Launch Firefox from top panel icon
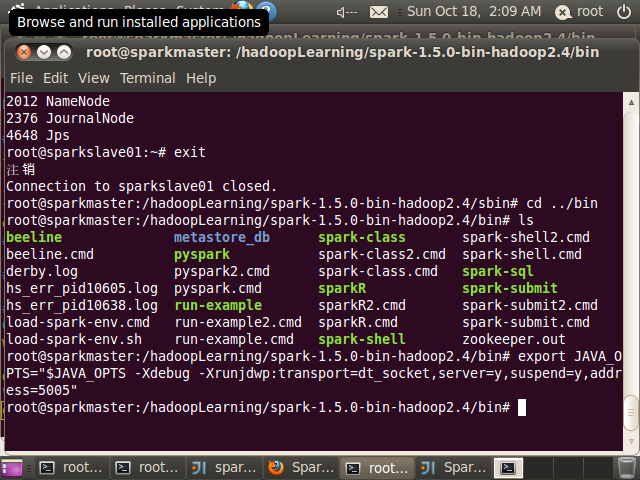 pyautogui.click(x=242, y=7)
